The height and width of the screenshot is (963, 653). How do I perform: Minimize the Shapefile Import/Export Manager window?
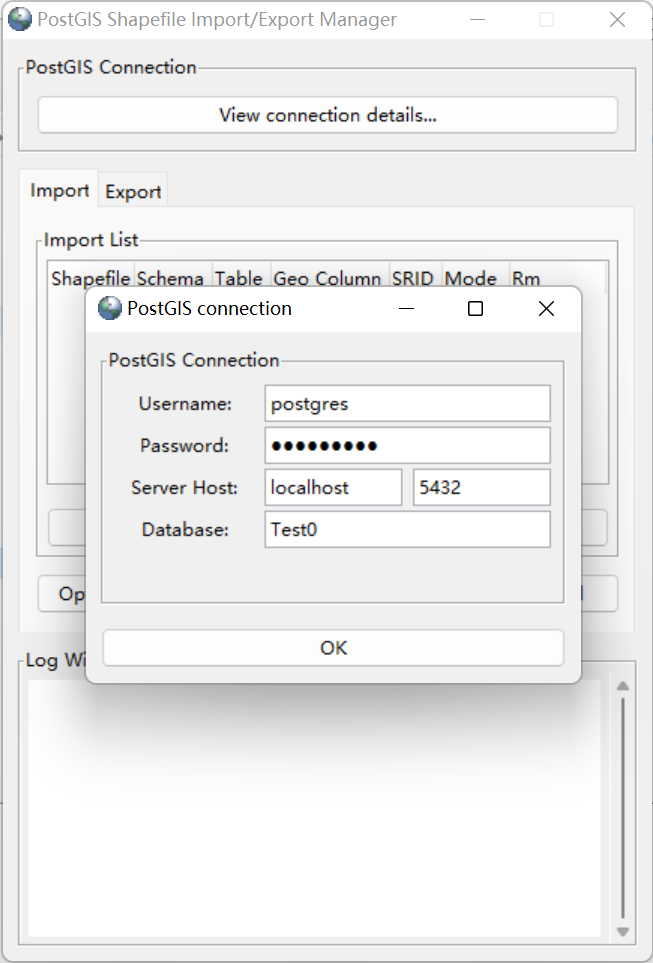(x=477, y=20)
